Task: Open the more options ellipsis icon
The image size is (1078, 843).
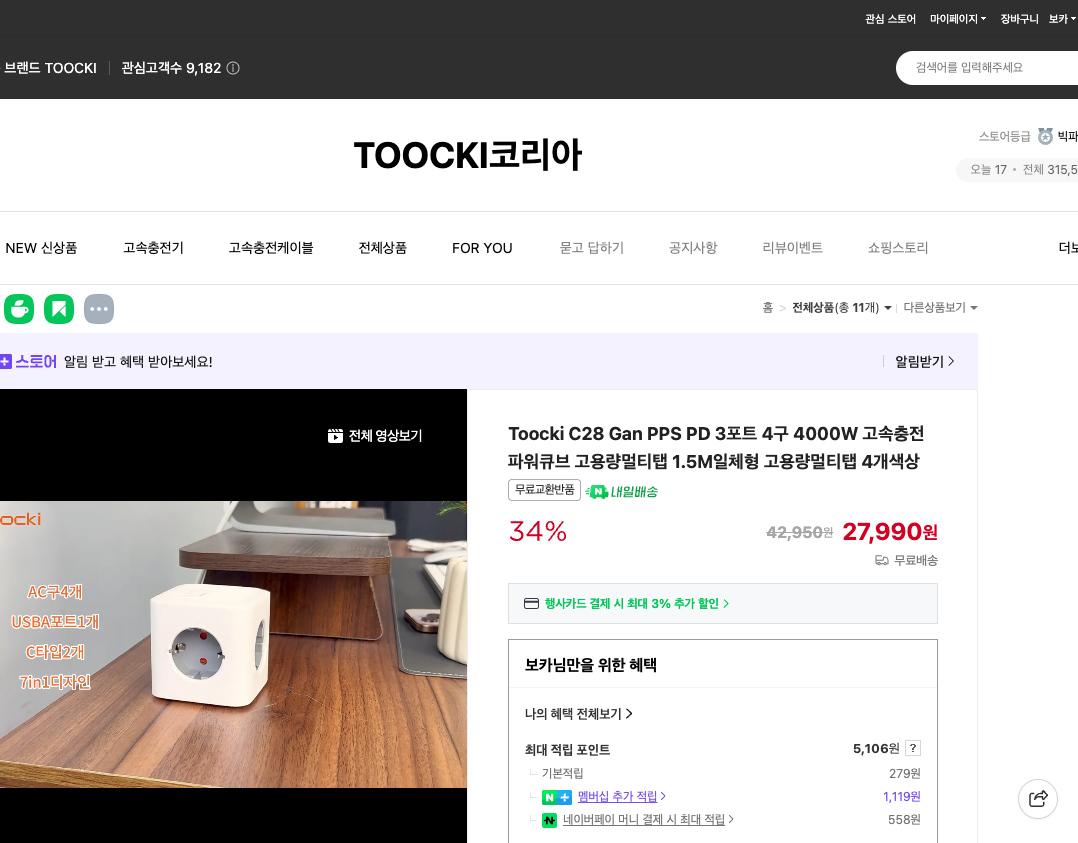Action: pos(98,308)
